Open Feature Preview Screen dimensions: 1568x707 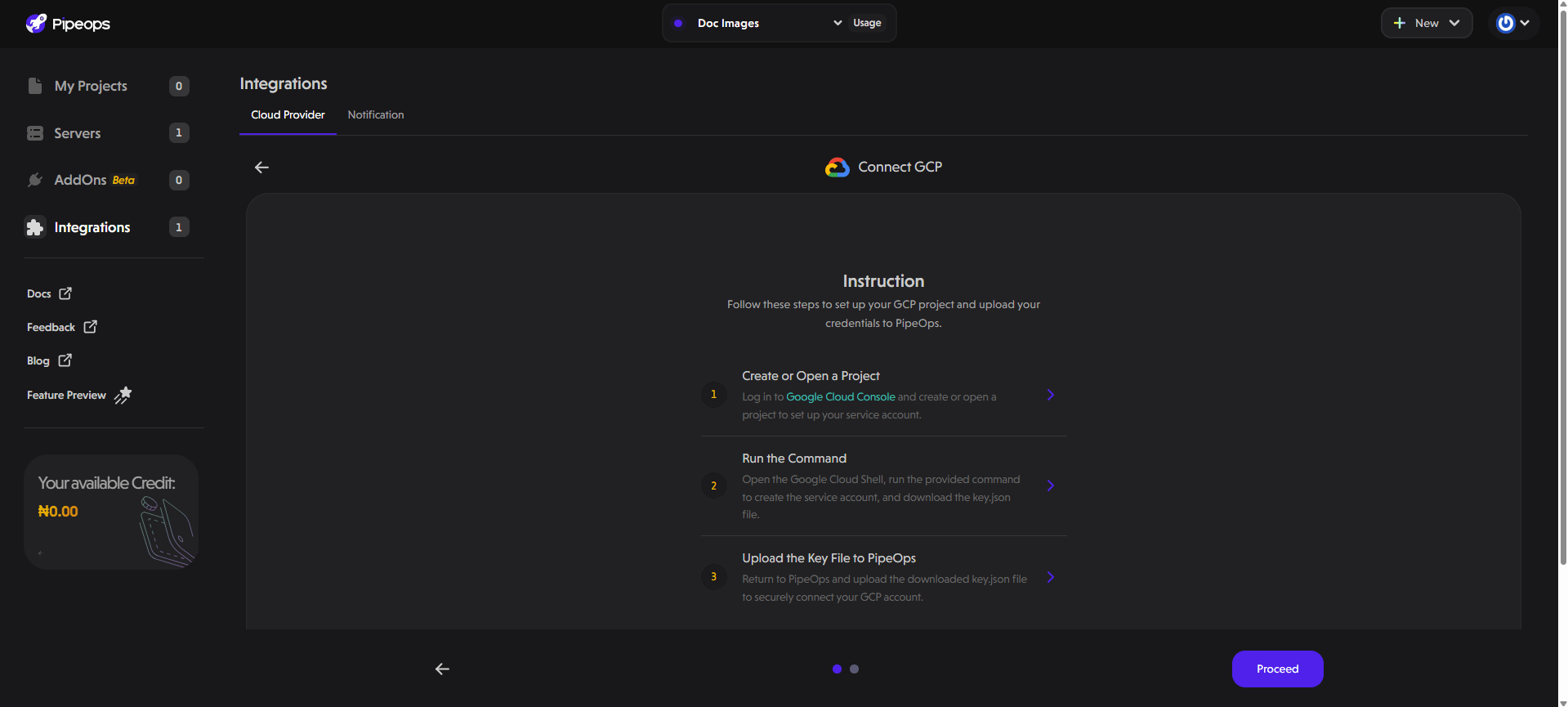[x=66, y=395]
